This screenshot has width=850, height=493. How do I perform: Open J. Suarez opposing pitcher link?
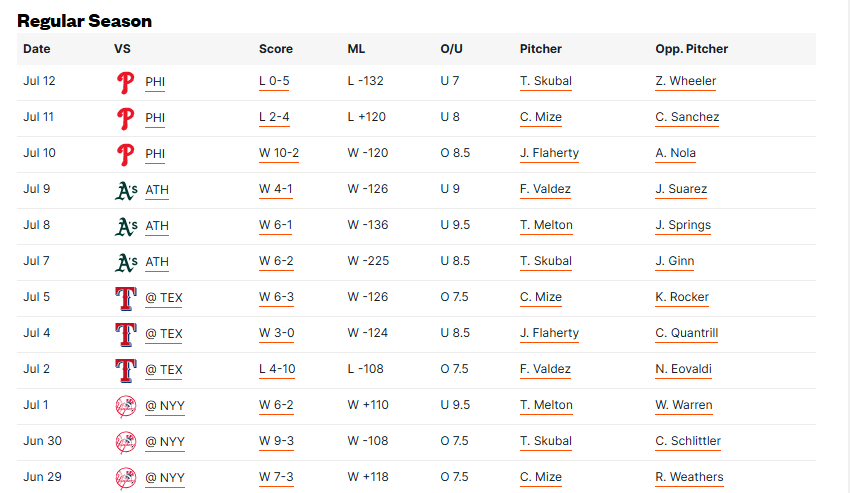681,189
